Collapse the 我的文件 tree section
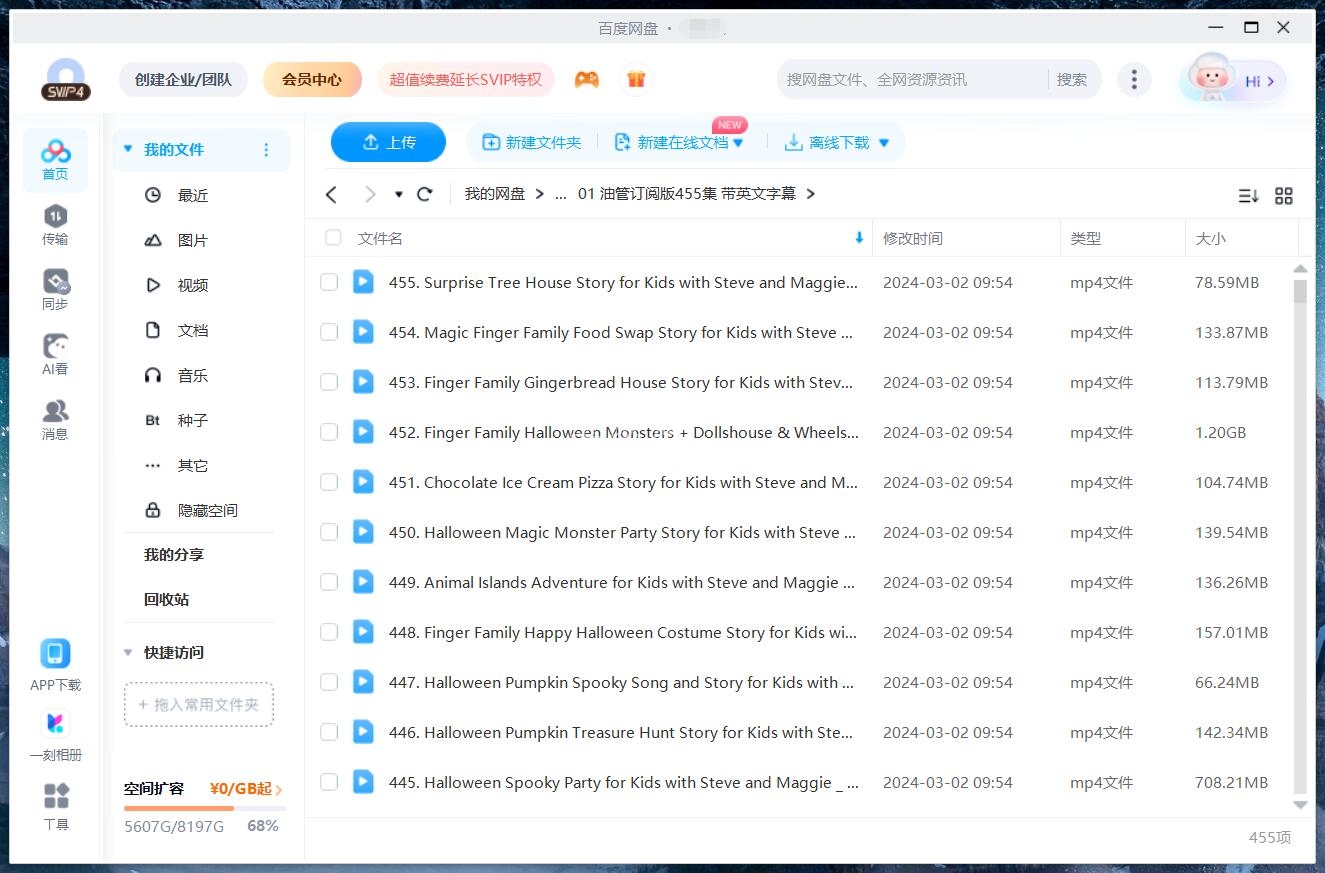The width and height of the screenshot is (1325, 873). click(128, 150)
